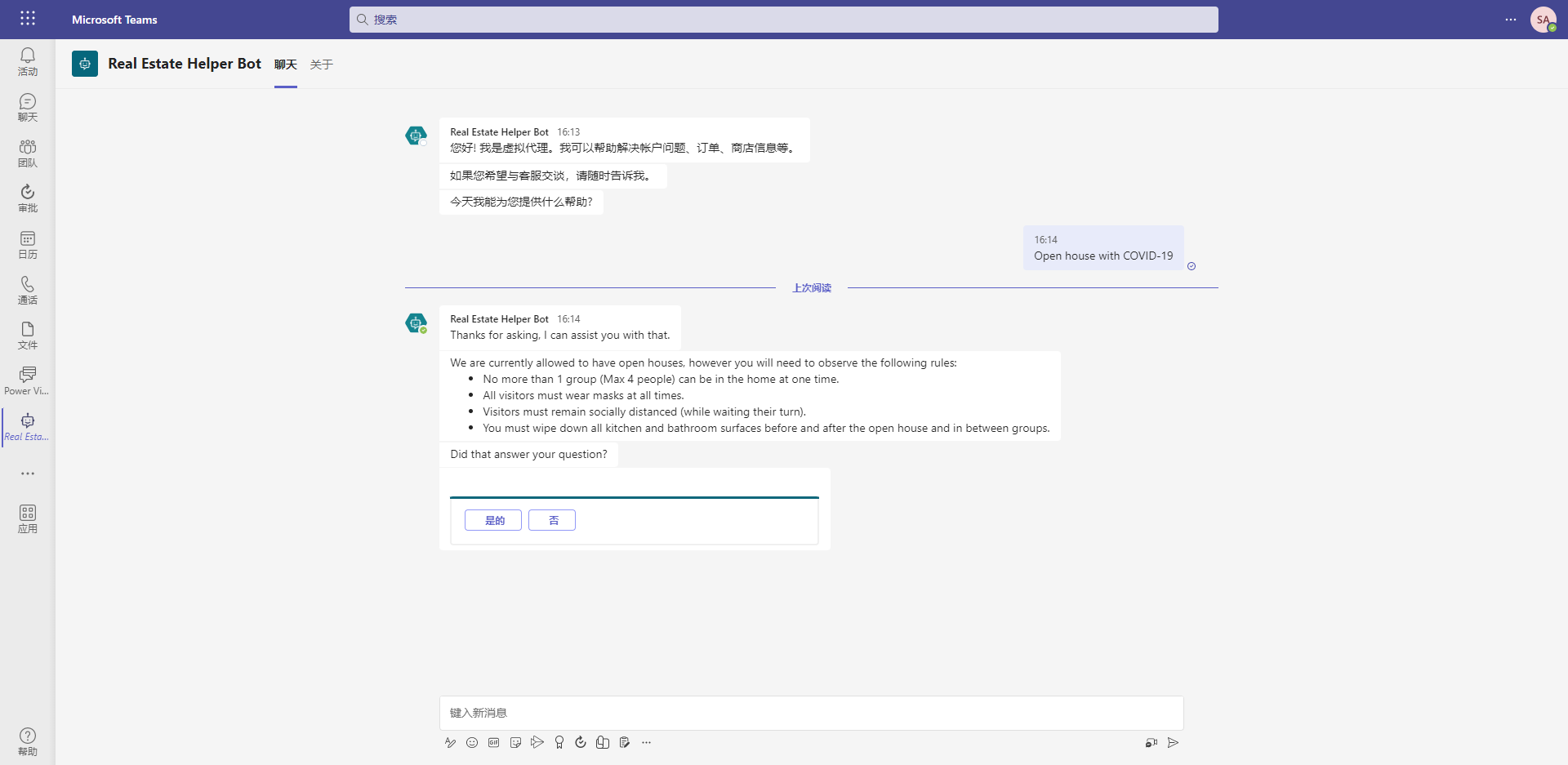Viewport: 1568px width, 765px height.
Task: Select Real Estate bot in sidebar
Action: 28,427
